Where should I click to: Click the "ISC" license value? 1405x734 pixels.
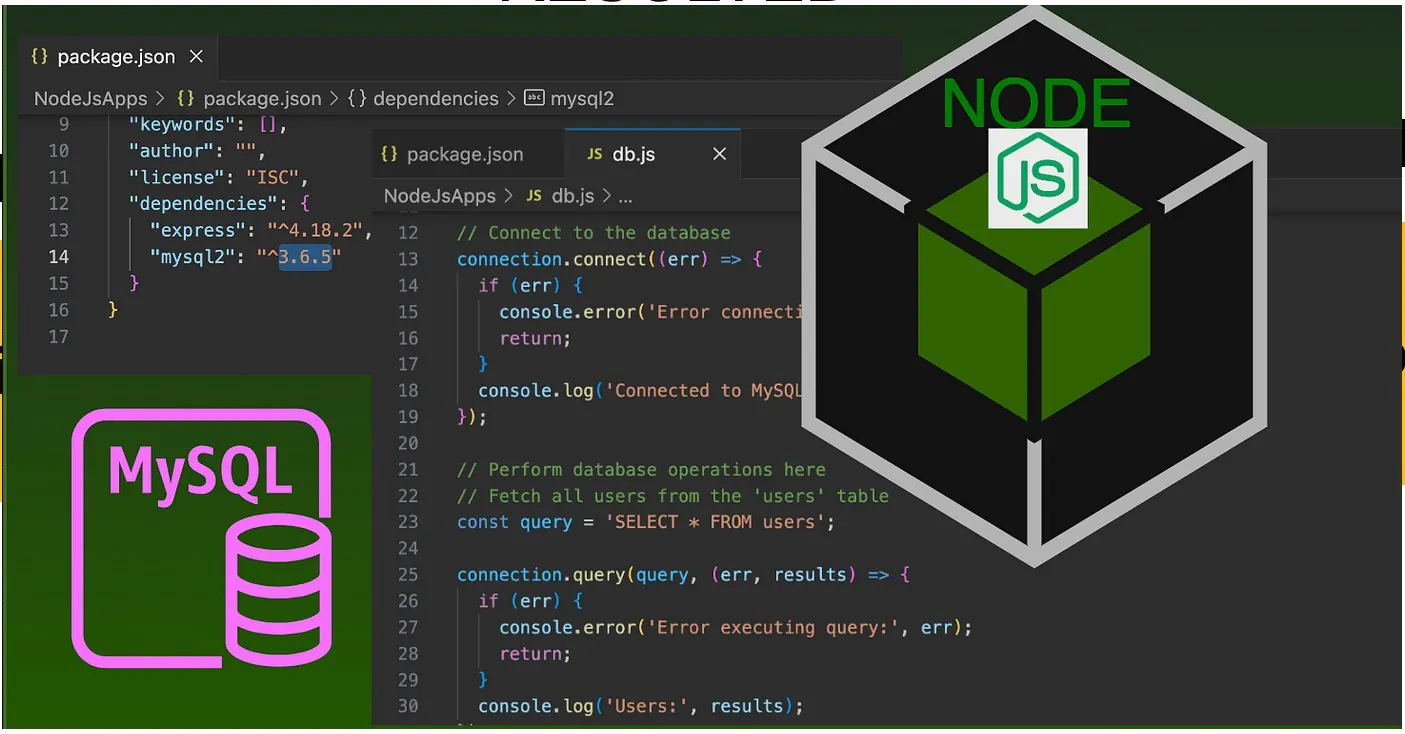[x=271, y=177]
